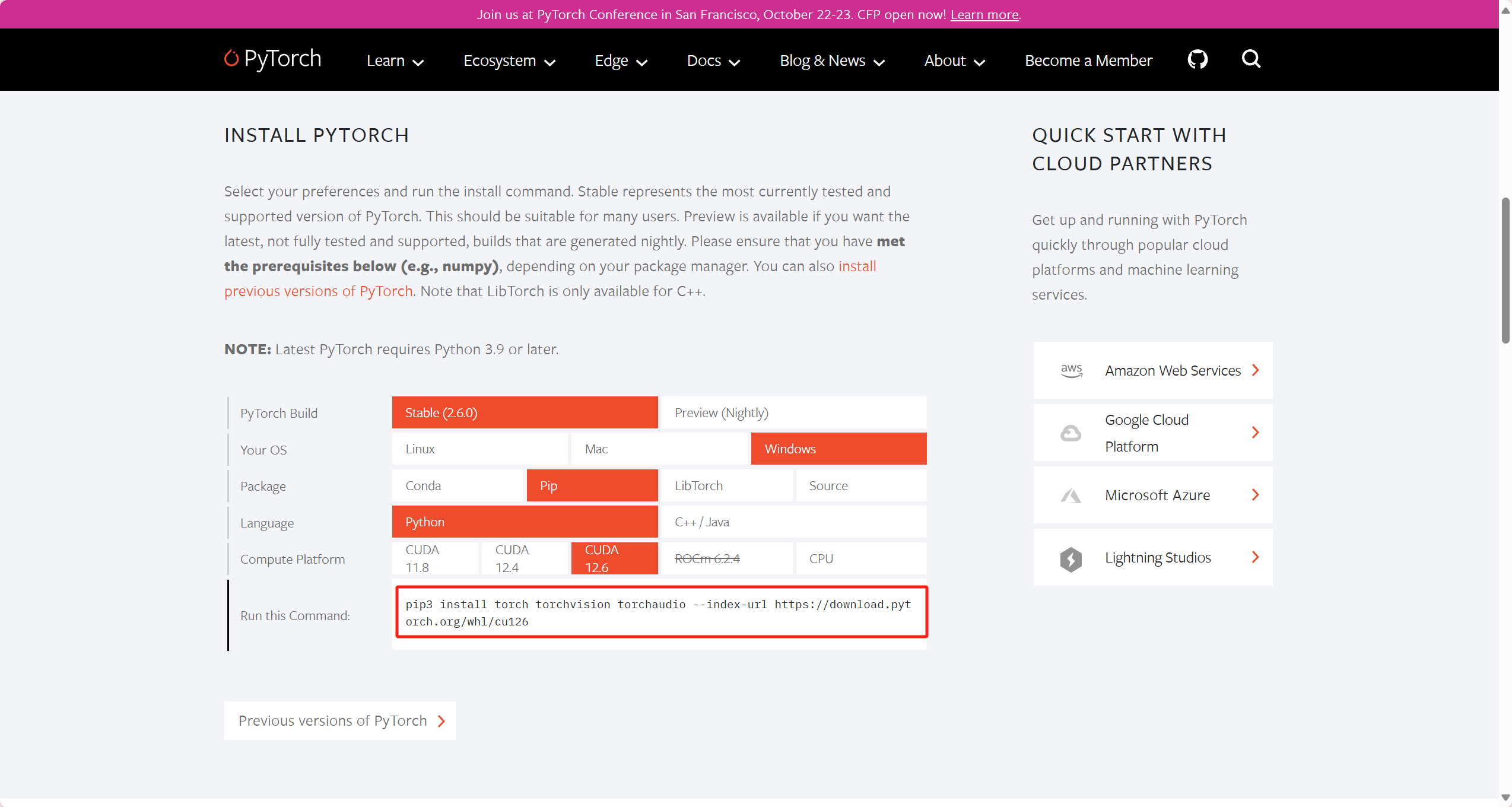
Task: Click the Lightning Studios hexagon icon
Action: pyautogui.click(x=1071, y=558)
